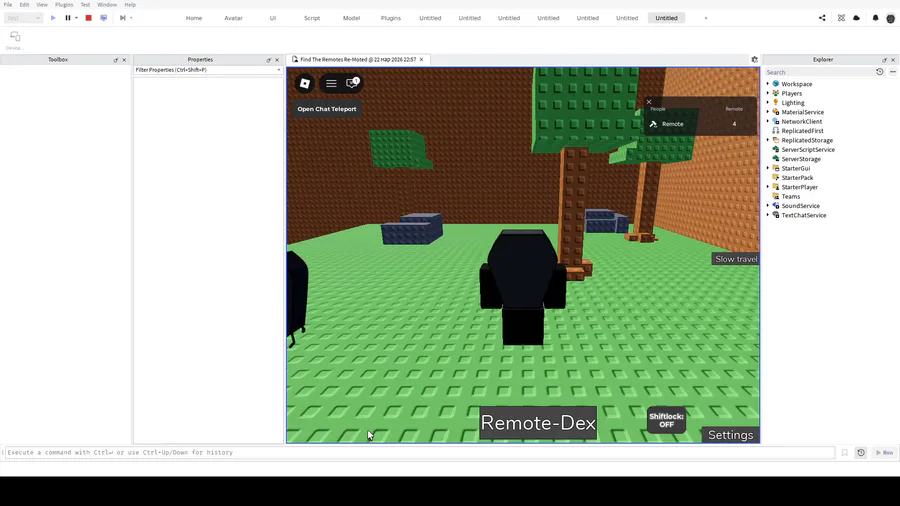Undock the Properties panel via pin icon

pyautogui.click(x=269, y=60)
